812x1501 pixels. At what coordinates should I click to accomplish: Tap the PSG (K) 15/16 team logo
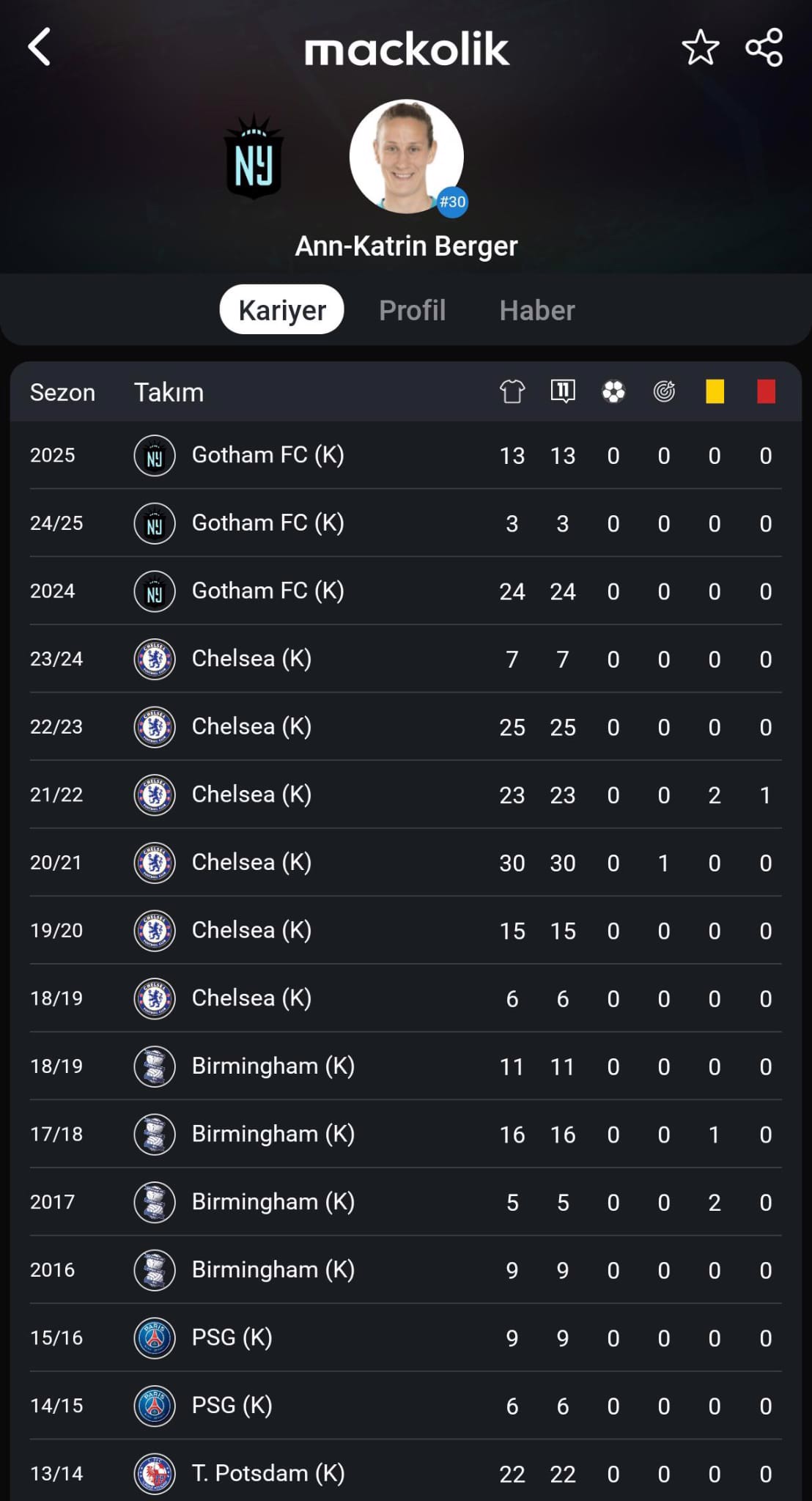point(155,1338)
